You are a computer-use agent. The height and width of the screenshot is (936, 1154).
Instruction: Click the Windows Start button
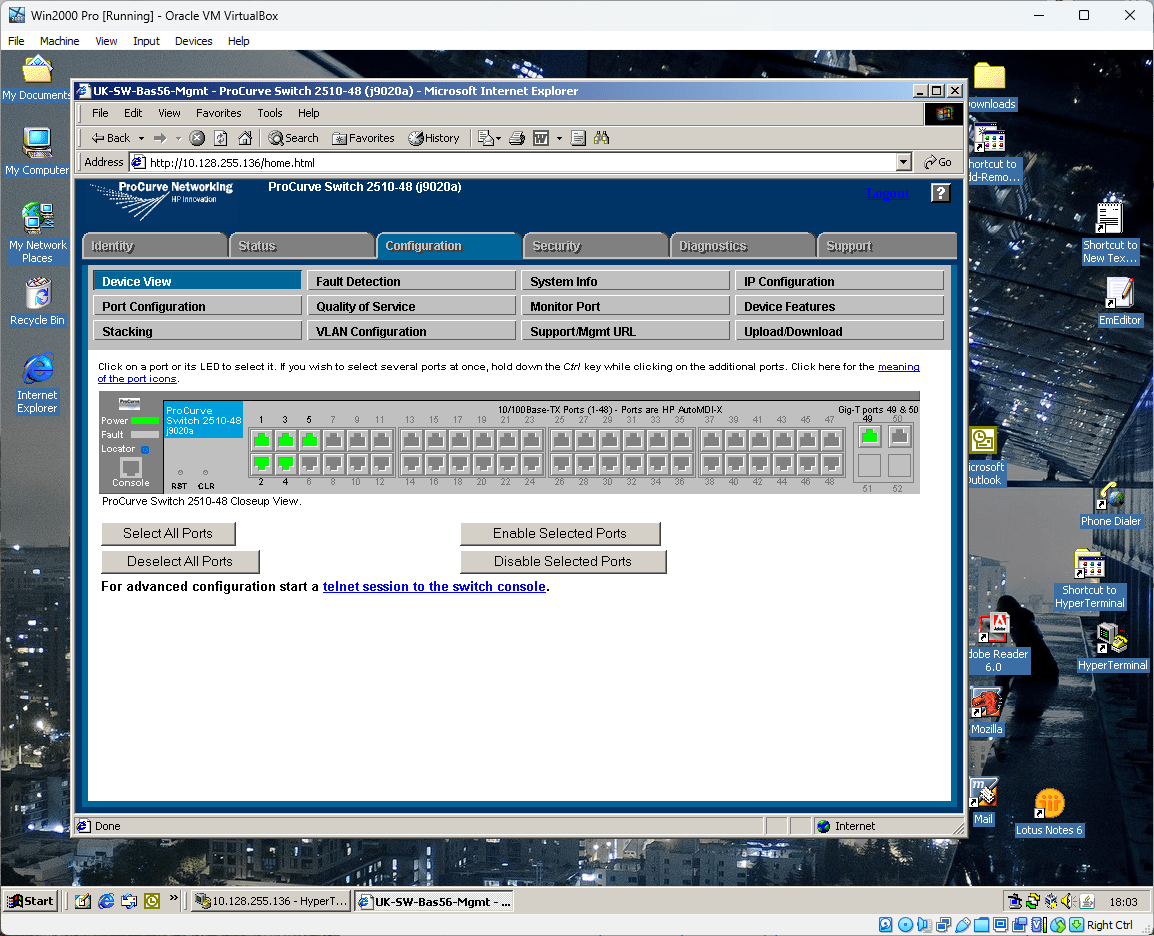coord(31,901)
